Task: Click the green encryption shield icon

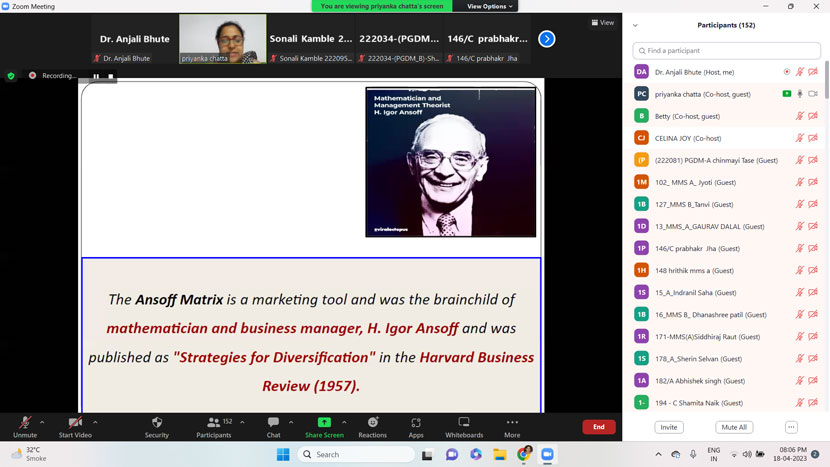Action: click(11, 76)
